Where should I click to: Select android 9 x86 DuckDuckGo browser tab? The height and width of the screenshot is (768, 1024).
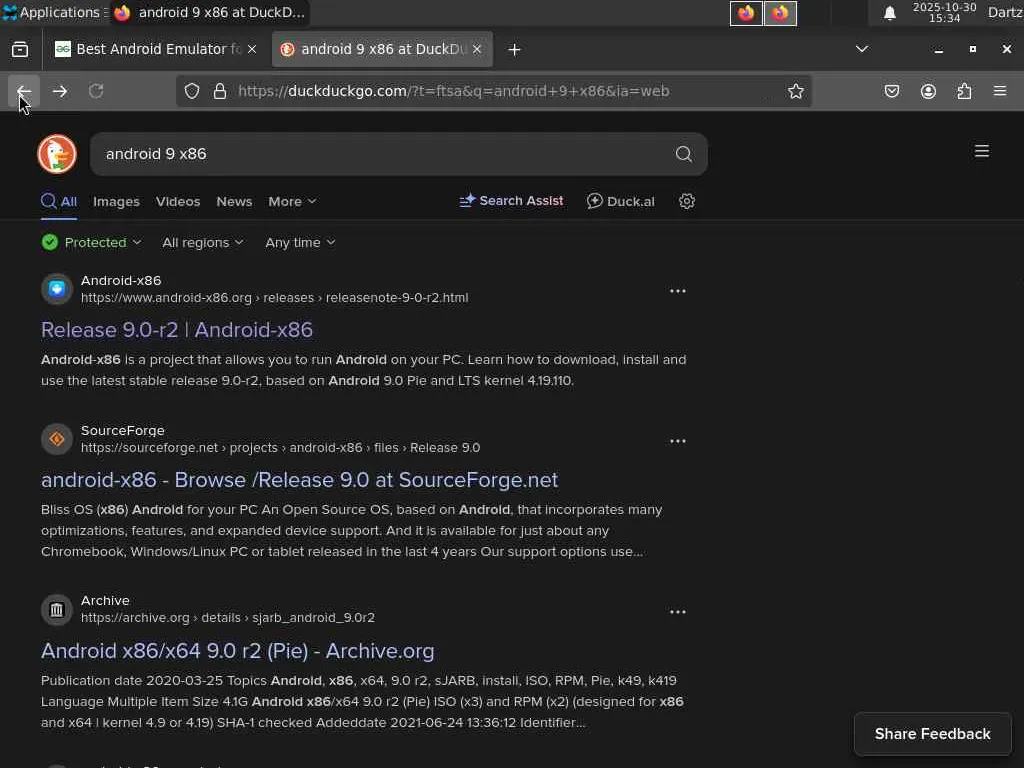[382, 49]
